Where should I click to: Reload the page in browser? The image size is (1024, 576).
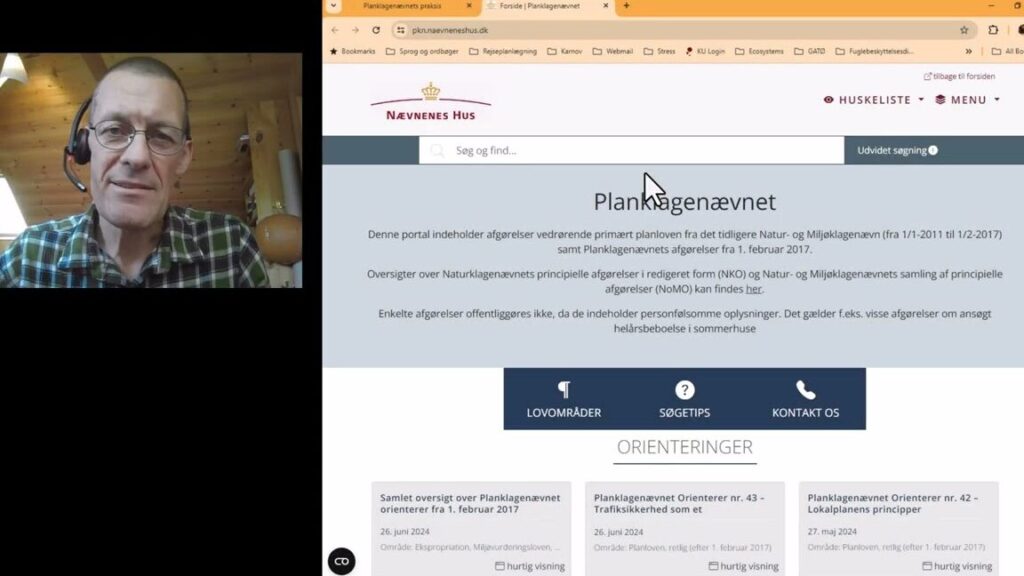pyautogui.click(x=376, y=30)
